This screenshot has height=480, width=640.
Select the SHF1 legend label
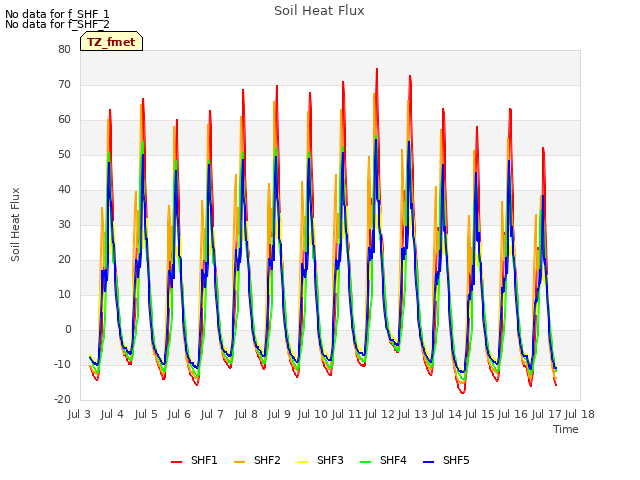[204, 460]
